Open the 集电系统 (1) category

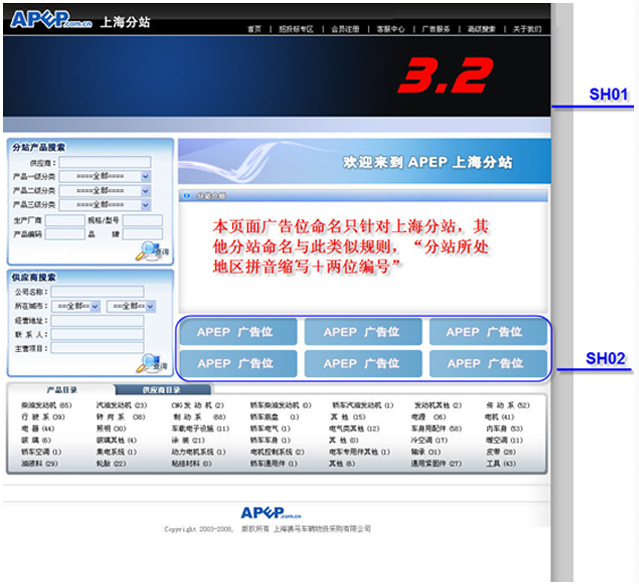tap(117, 452)
